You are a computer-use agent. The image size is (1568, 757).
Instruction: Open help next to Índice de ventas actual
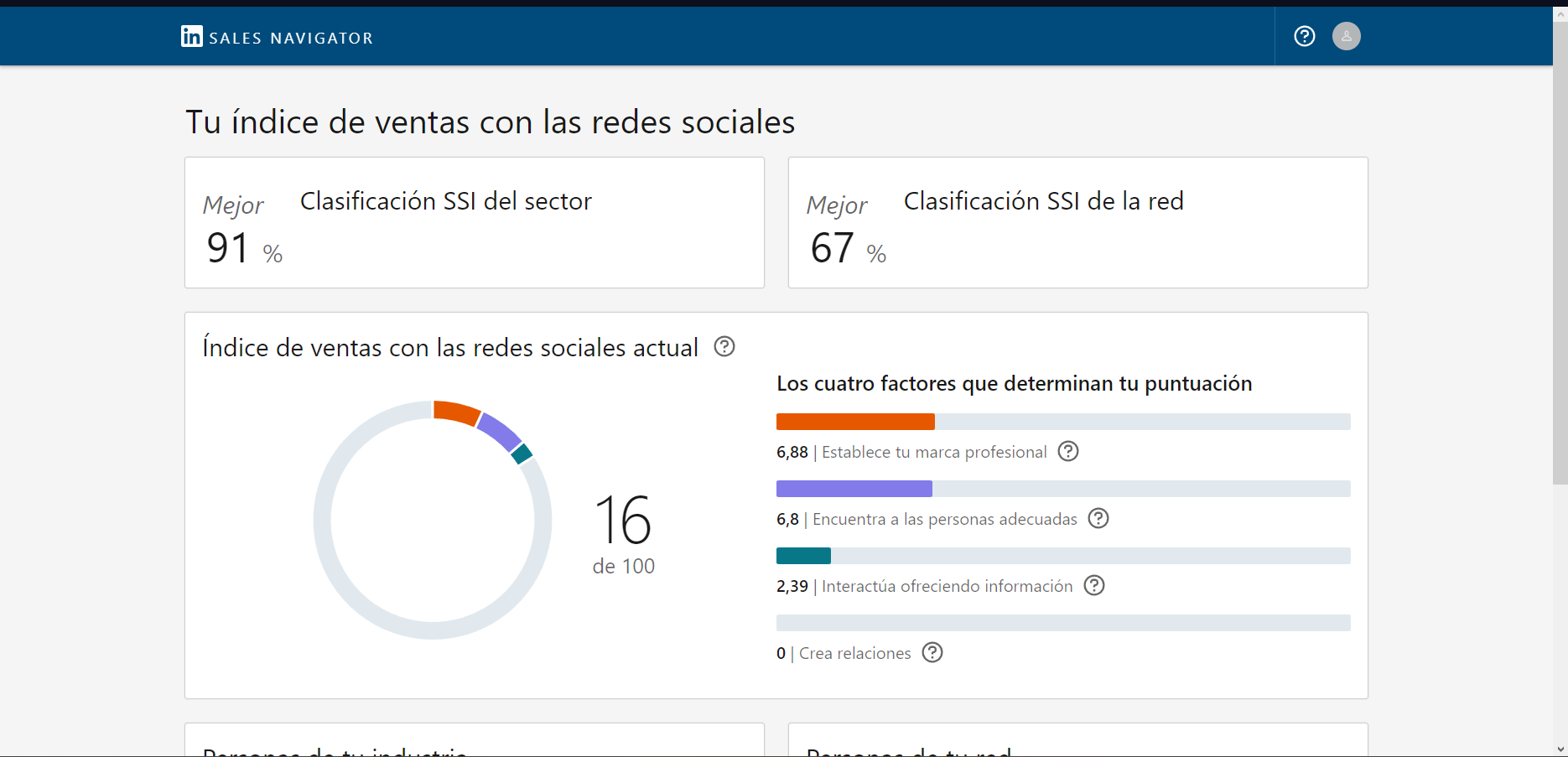tap(724, 346)
